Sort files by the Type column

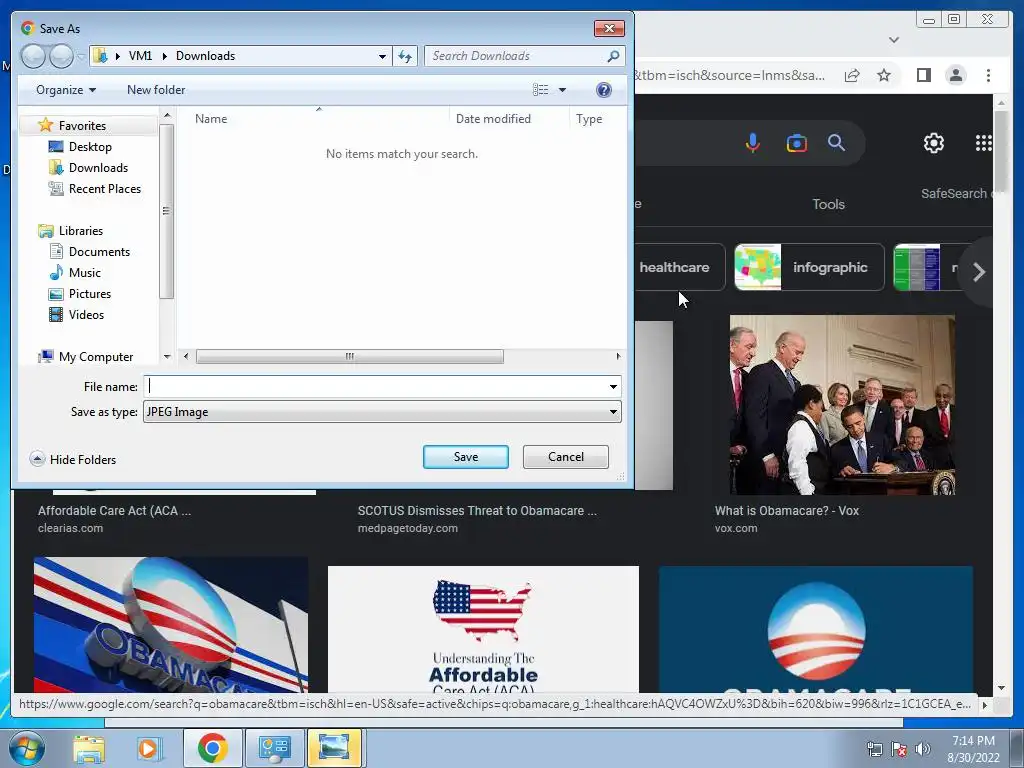[x=589, y=119]
